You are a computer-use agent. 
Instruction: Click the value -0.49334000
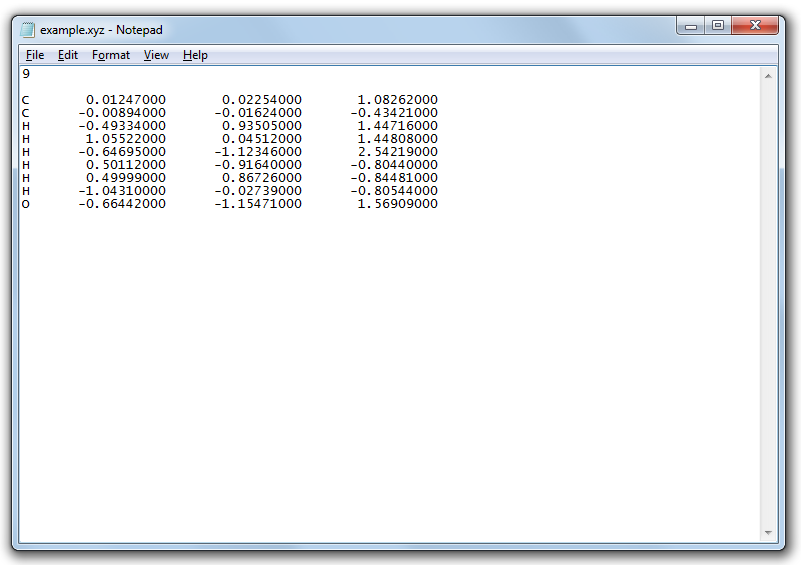coord(122,126)
